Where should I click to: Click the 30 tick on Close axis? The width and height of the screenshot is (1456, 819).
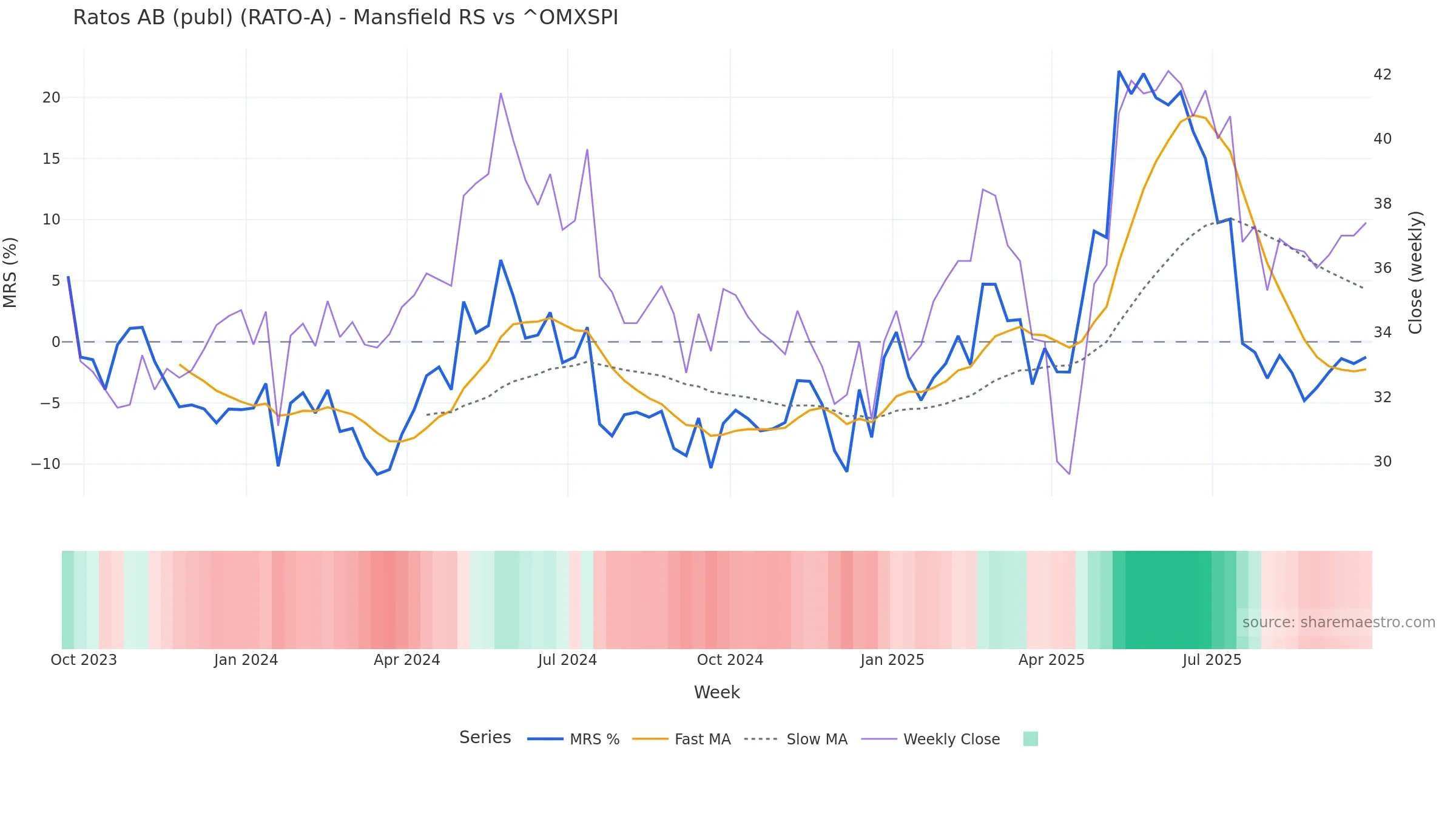click(1383, 462)
